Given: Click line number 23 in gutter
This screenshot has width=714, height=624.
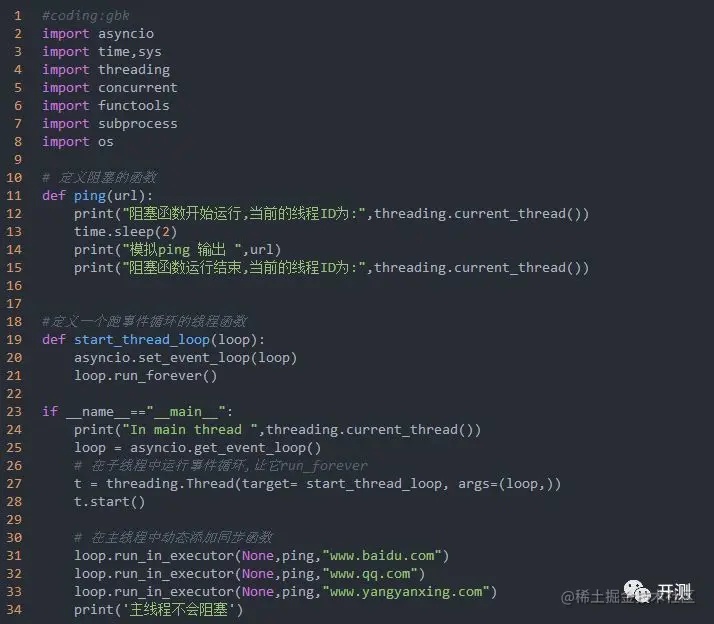Looking at the screenshot, I should click(x=14, y=412).
